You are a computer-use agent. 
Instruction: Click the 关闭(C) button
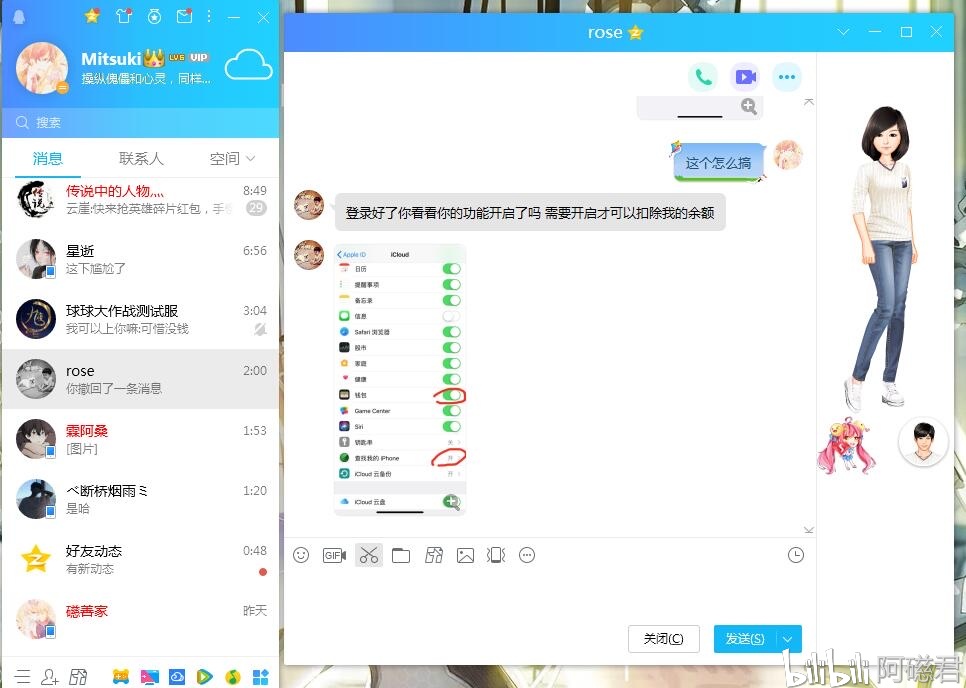point(664,639)
